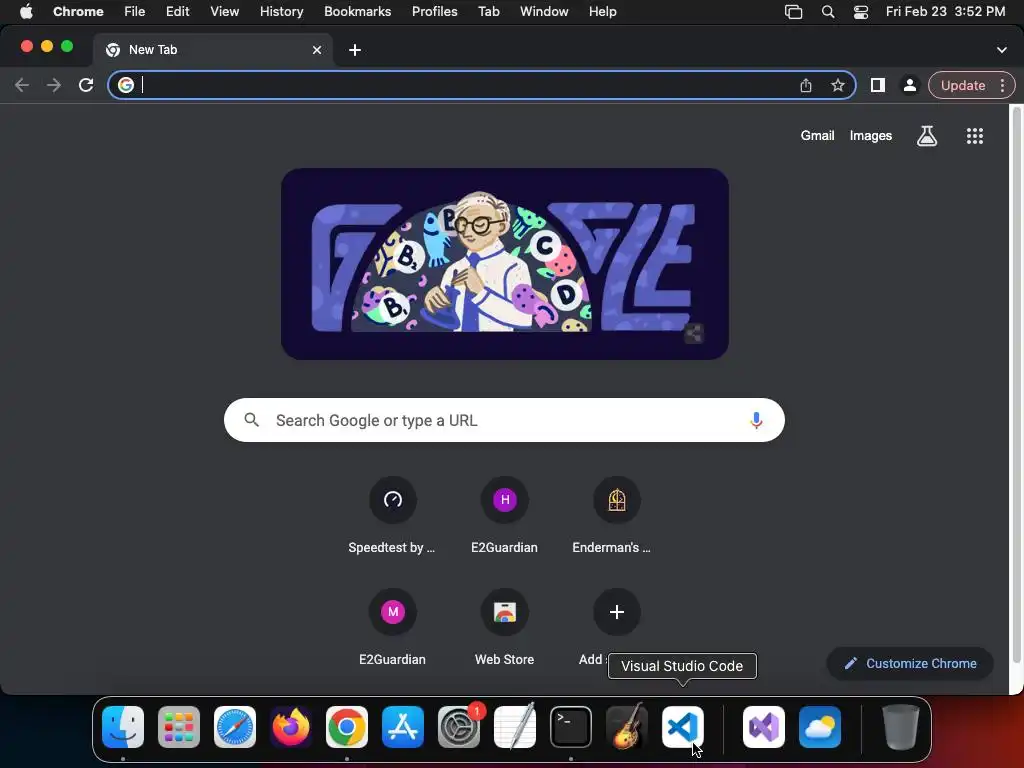
Task: Open Google Images link
Action: [871, 136]
